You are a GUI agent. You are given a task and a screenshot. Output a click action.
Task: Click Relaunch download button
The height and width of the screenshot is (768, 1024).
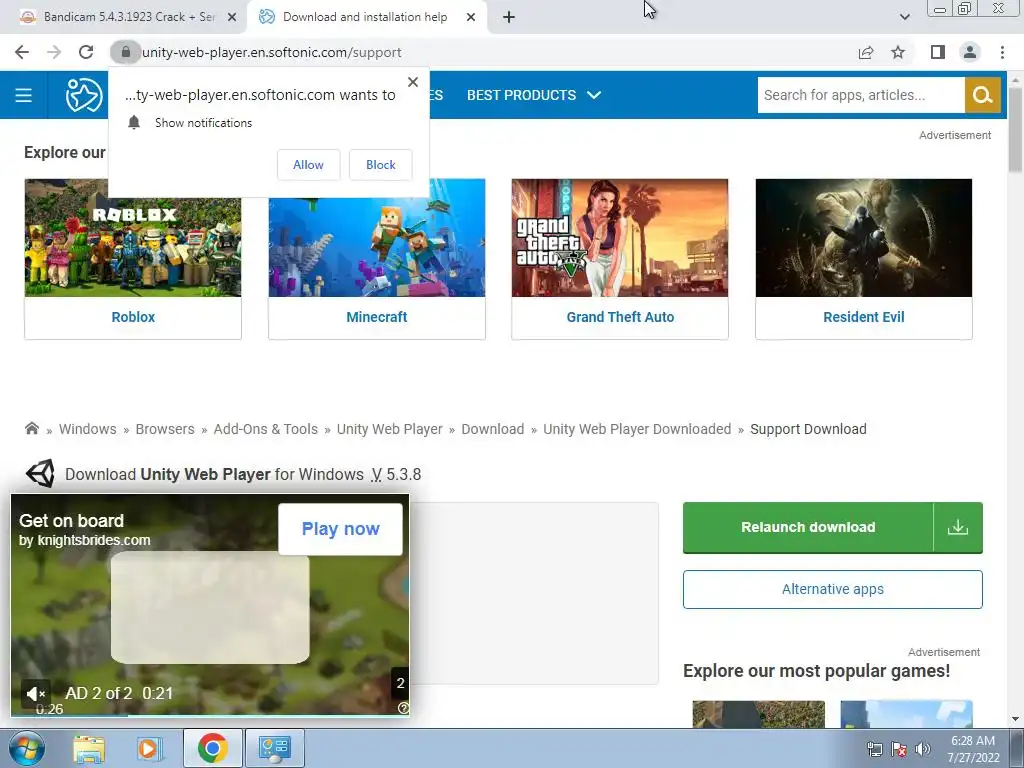[x=808, y=527]
